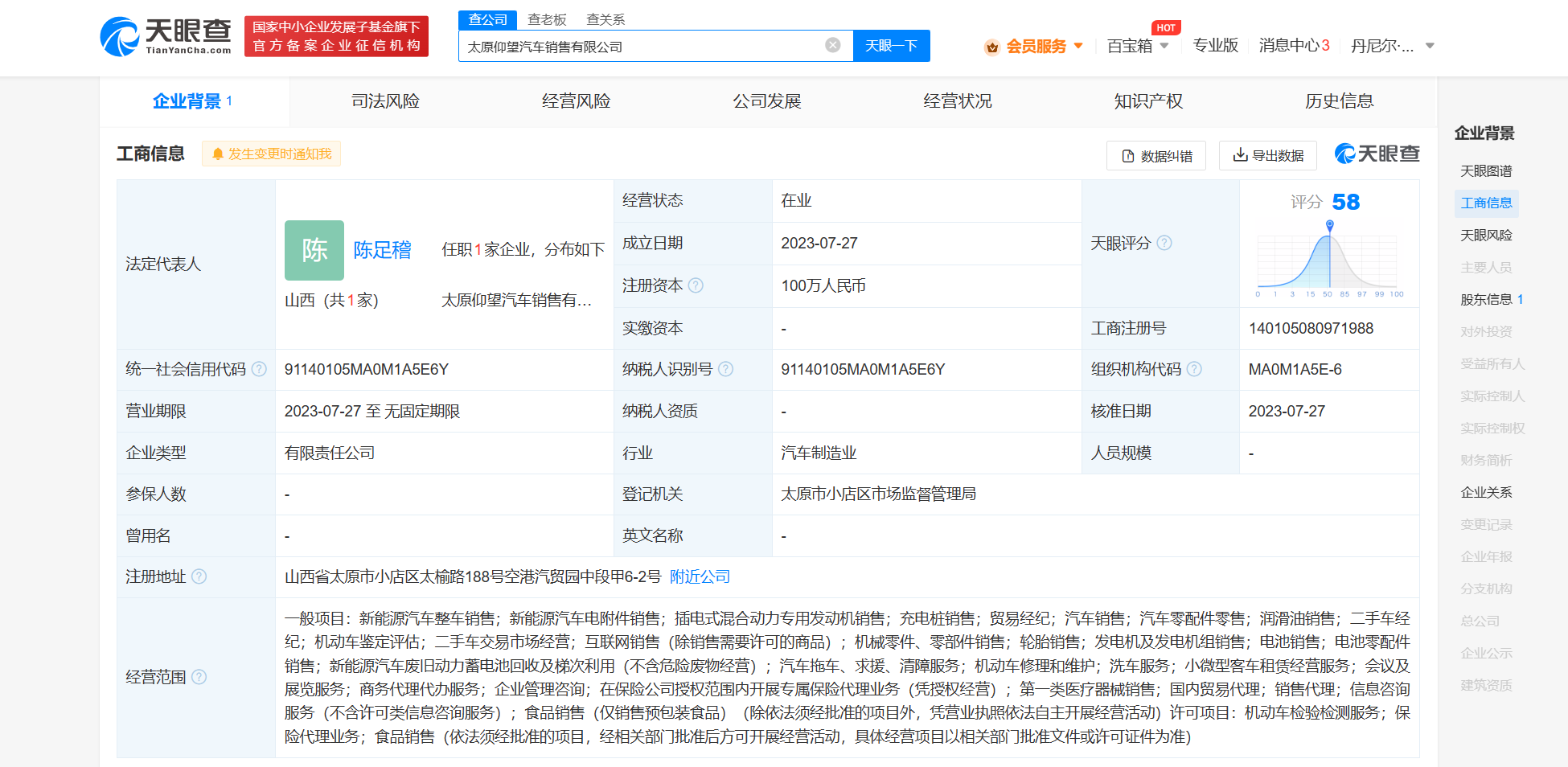Click the 天眼一下 search button
Screen dimensions: 1568x767
(891, 45)
